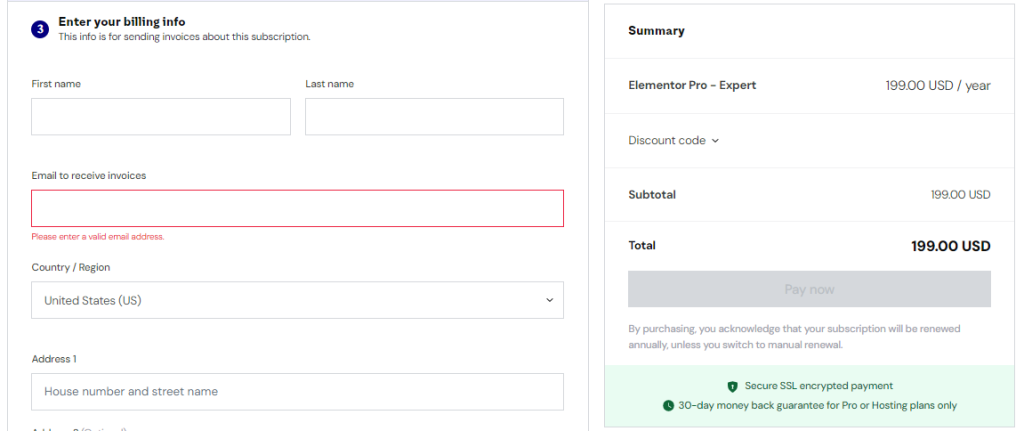This screenshot has width=1024, height=431.
Task: Click the step 3 circle badge
Action: coord(40,29)
